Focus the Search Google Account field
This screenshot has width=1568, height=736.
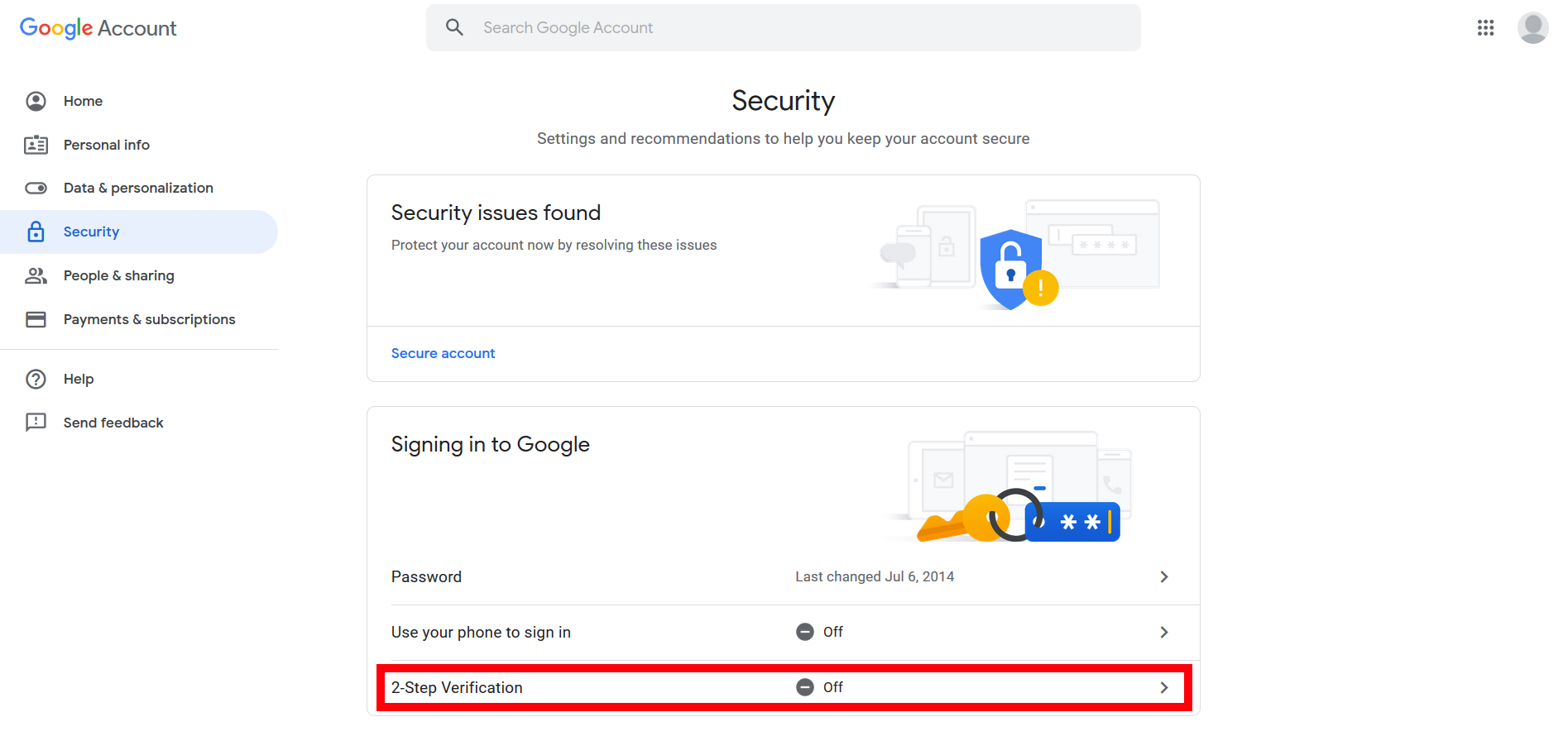coord(783,27)
